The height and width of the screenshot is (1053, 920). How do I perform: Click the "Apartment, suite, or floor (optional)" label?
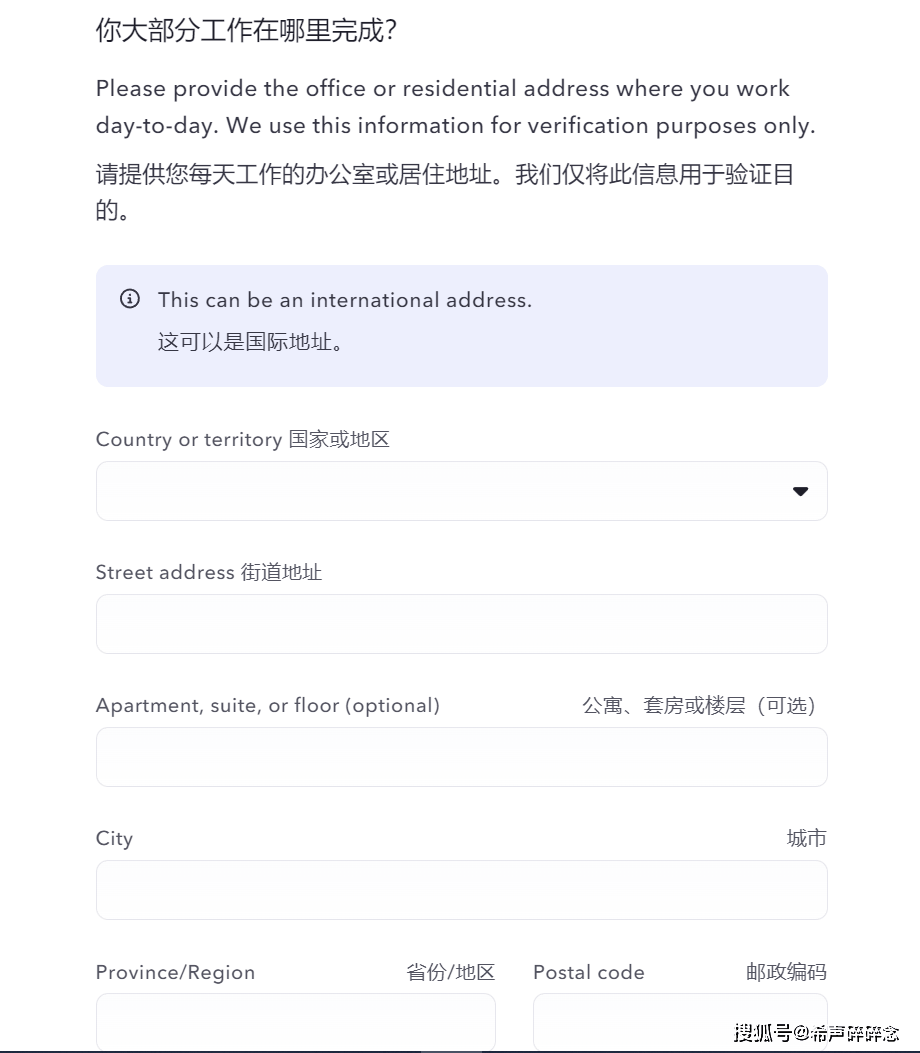267,705
